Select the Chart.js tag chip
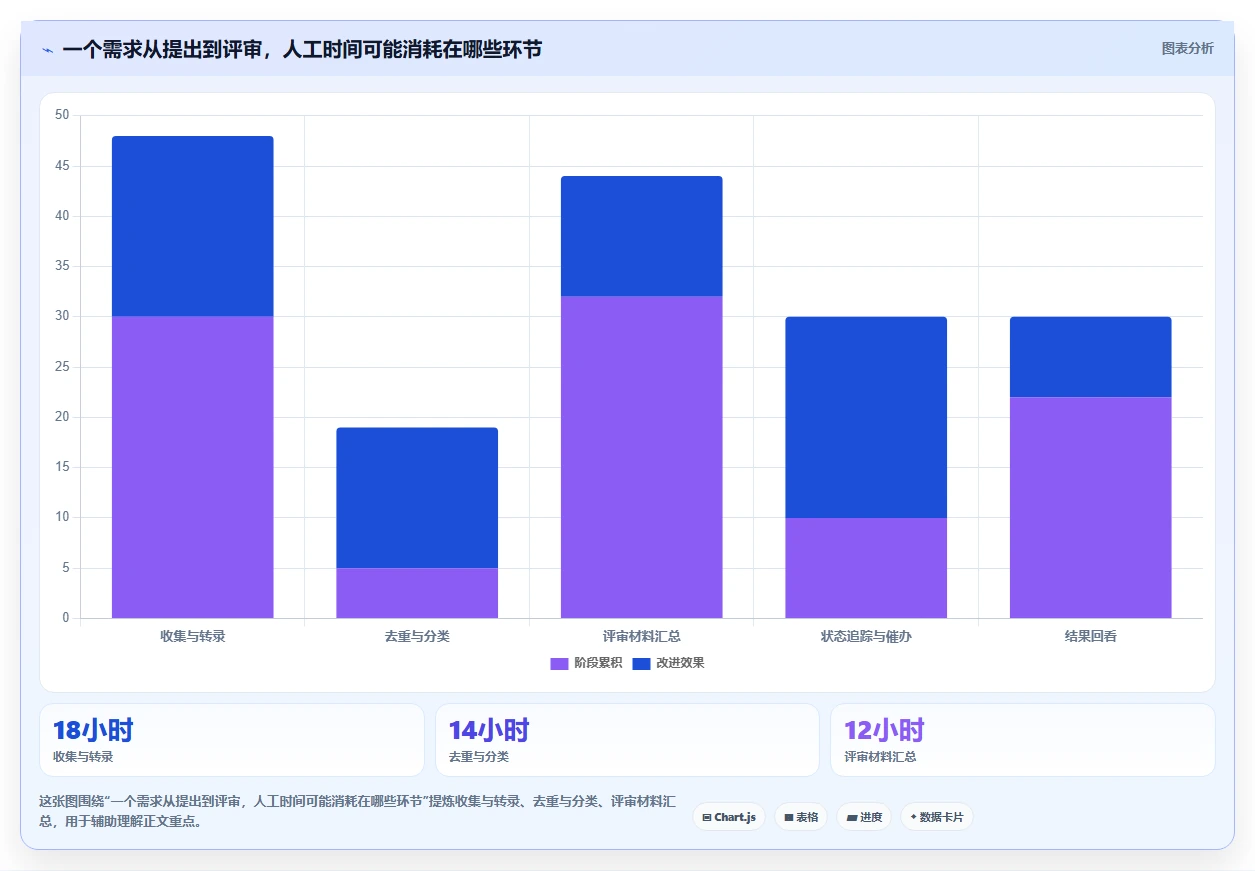This screenshot has height=871, width=1255. [729, 817]
